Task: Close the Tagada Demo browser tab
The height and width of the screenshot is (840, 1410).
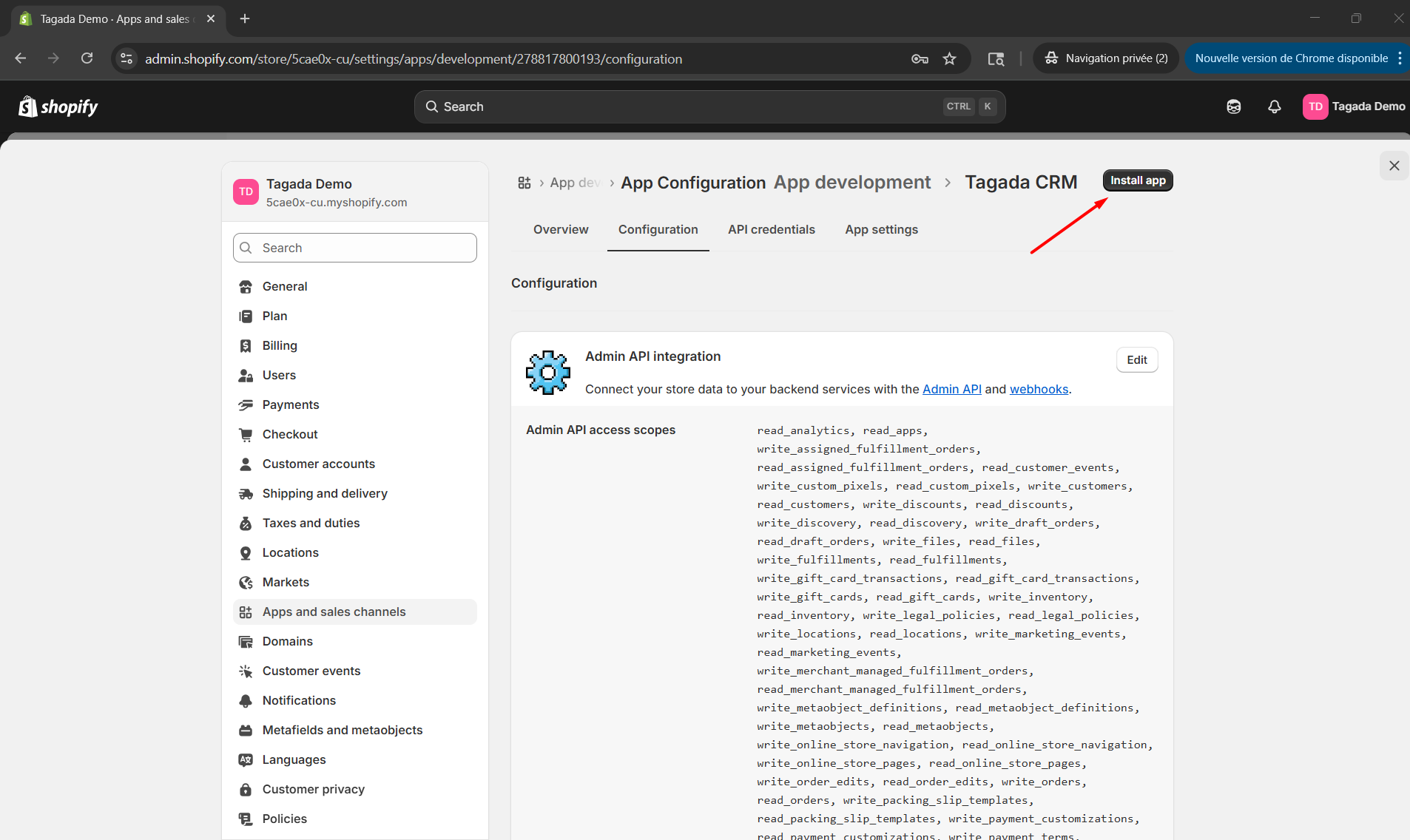Action: [211, 18]
